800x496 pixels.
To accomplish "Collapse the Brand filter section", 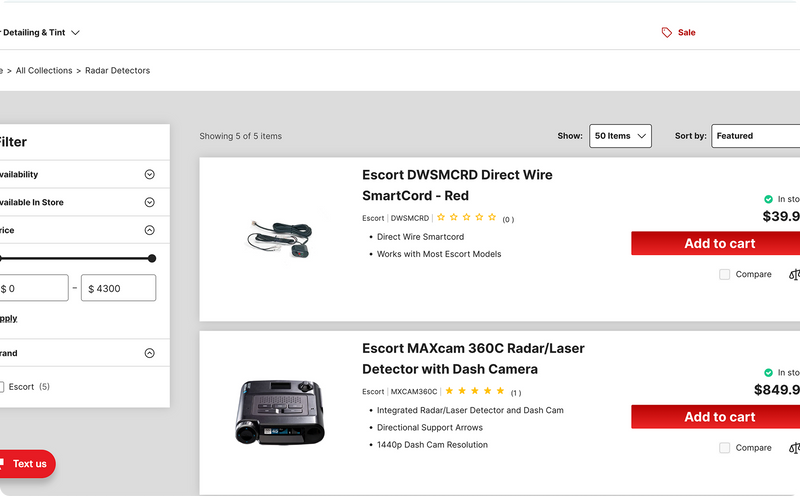I will [x=149, y=353].
